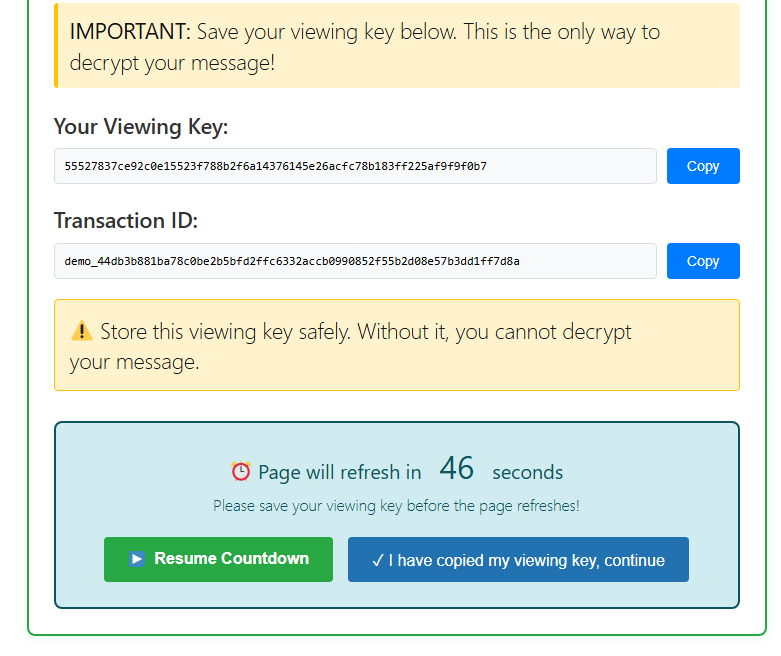Viewport: 781px width, 656px height.
Task: Click 'decrypt your message!' in the top banner
Action: click(x=172, y=62)
